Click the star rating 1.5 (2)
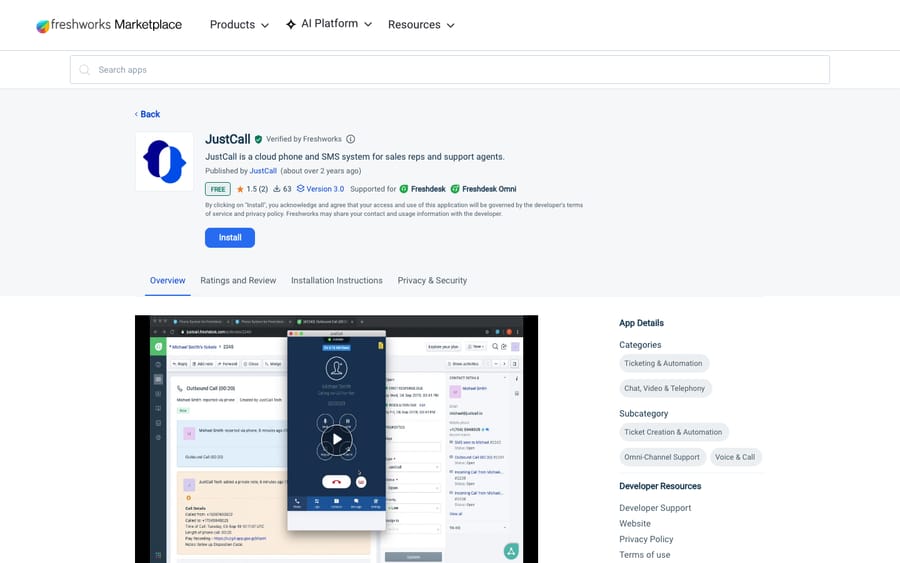The image size is (900, 563). (x=252, y=189)
